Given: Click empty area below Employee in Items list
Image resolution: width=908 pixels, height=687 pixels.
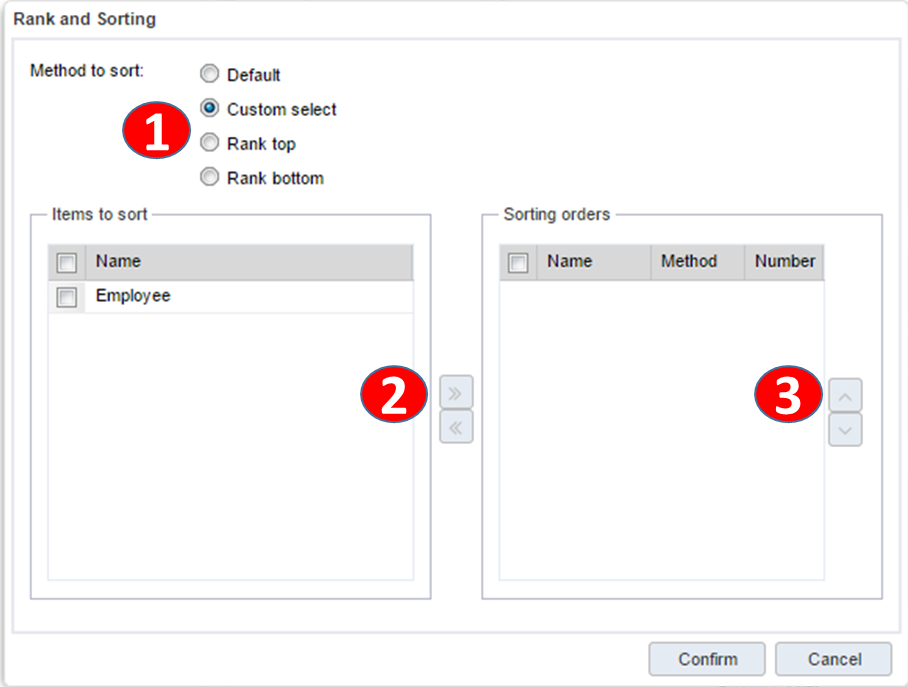Looking at the screenshot, I should 230,450.
